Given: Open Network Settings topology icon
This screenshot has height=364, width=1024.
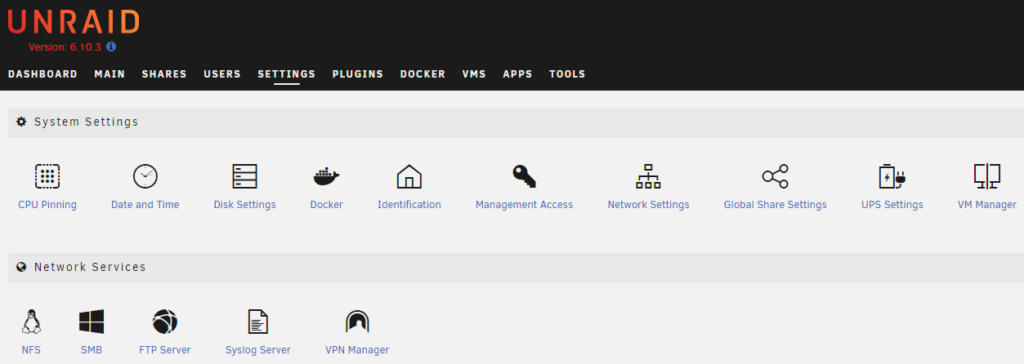Looking at the screenshot, I should tap(648, 176).
